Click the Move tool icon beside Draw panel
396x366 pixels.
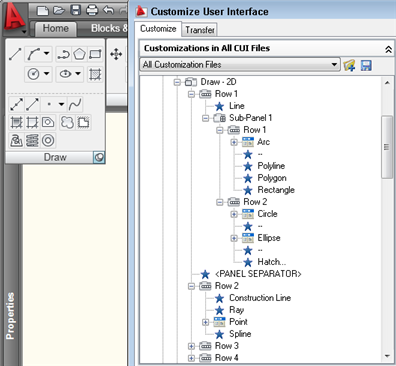click(x=116, y=54)
